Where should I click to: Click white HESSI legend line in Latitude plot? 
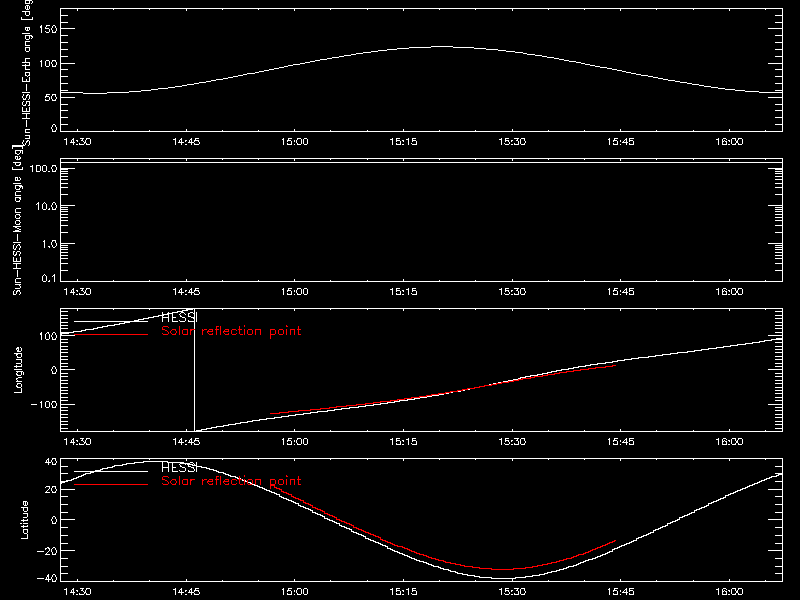[x=111, y=471]
